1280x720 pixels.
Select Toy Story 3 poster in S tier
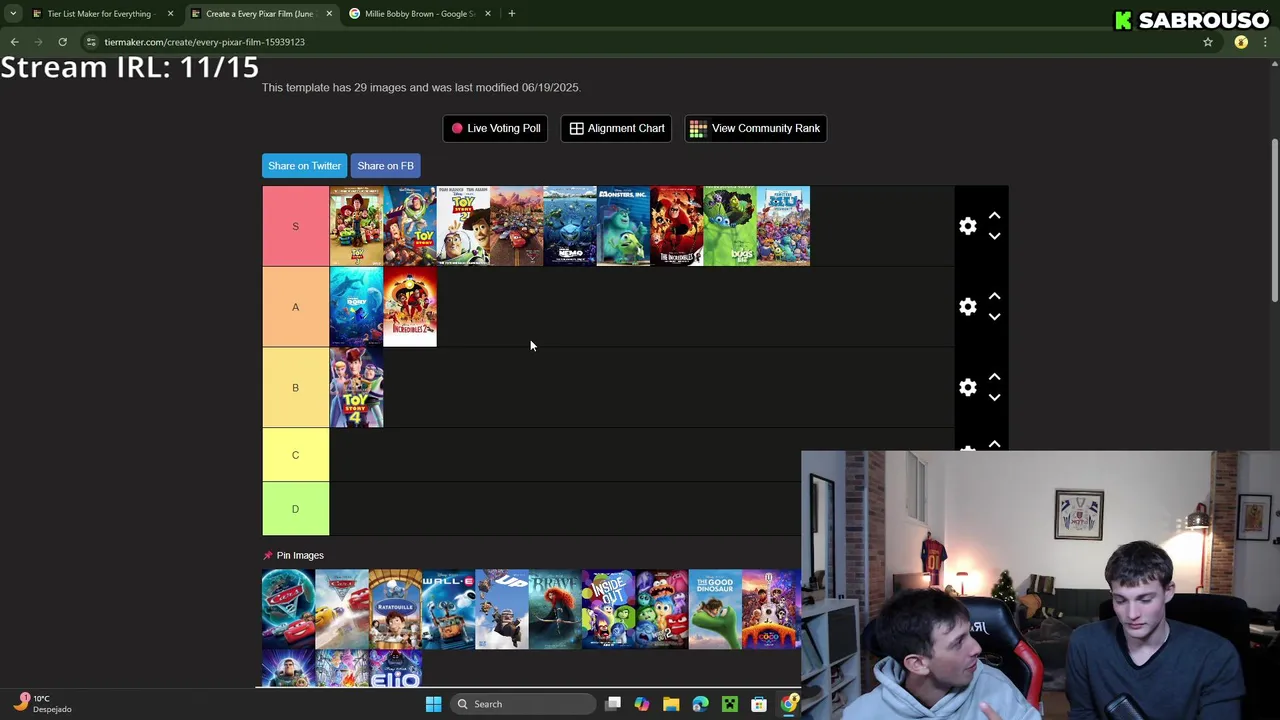coord(356,226)
